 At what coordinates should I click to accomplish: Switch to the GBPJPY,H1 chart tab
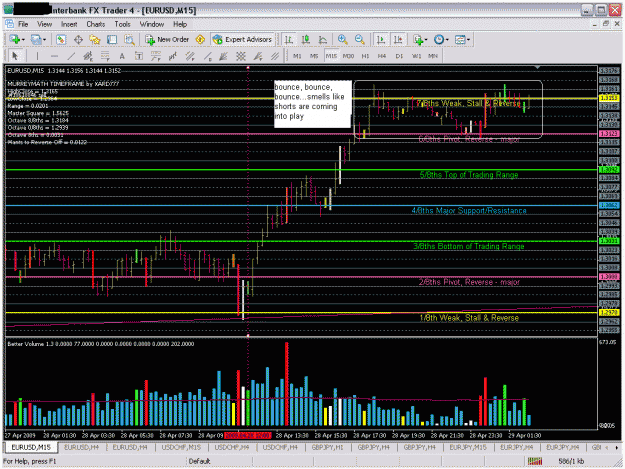(x=327, y=447)
